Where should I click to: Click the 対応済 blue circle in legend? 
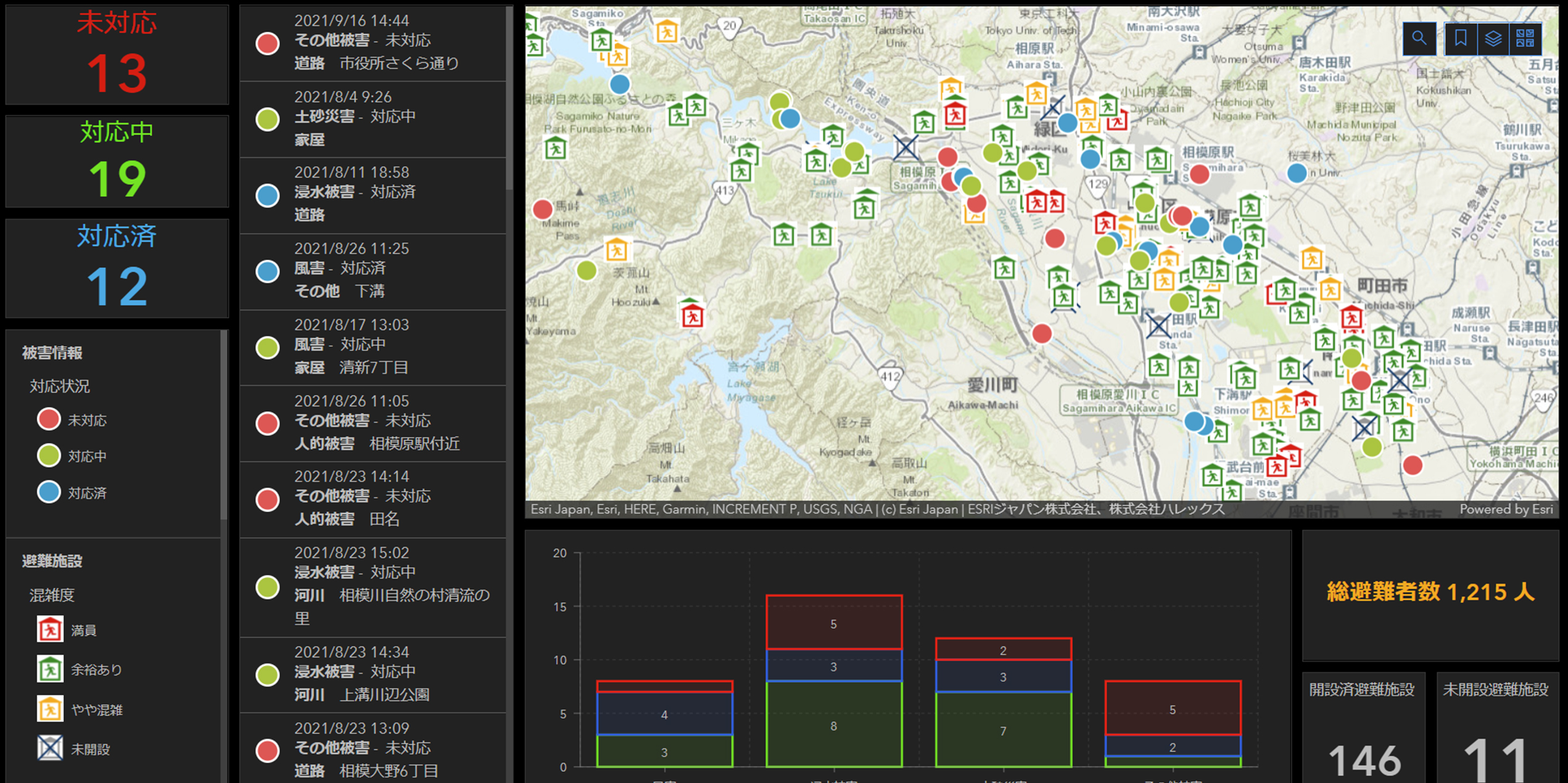tap(49, 492)
